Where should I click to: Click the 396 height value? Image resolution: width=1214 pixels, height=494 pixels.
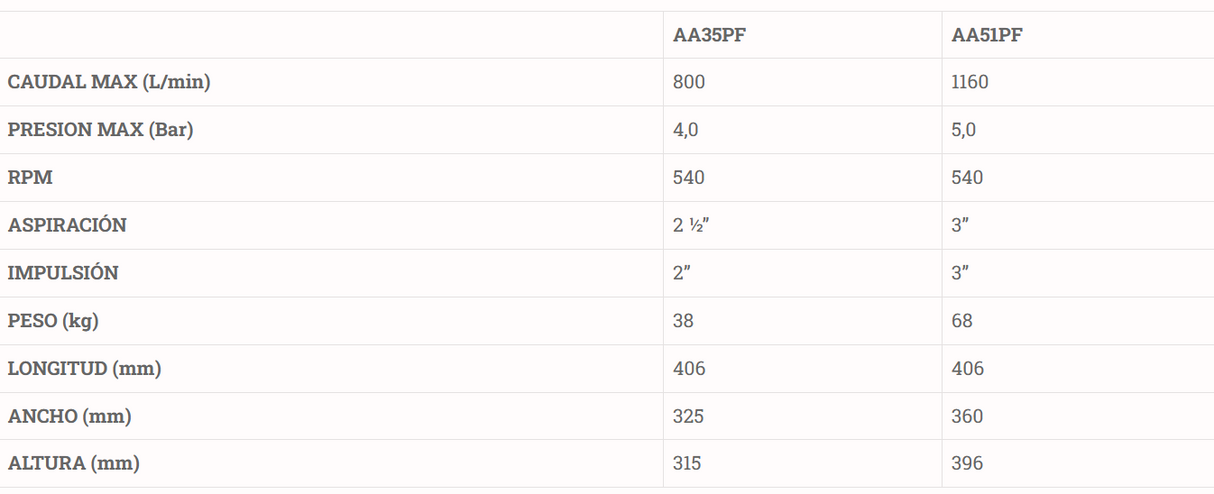968,464
